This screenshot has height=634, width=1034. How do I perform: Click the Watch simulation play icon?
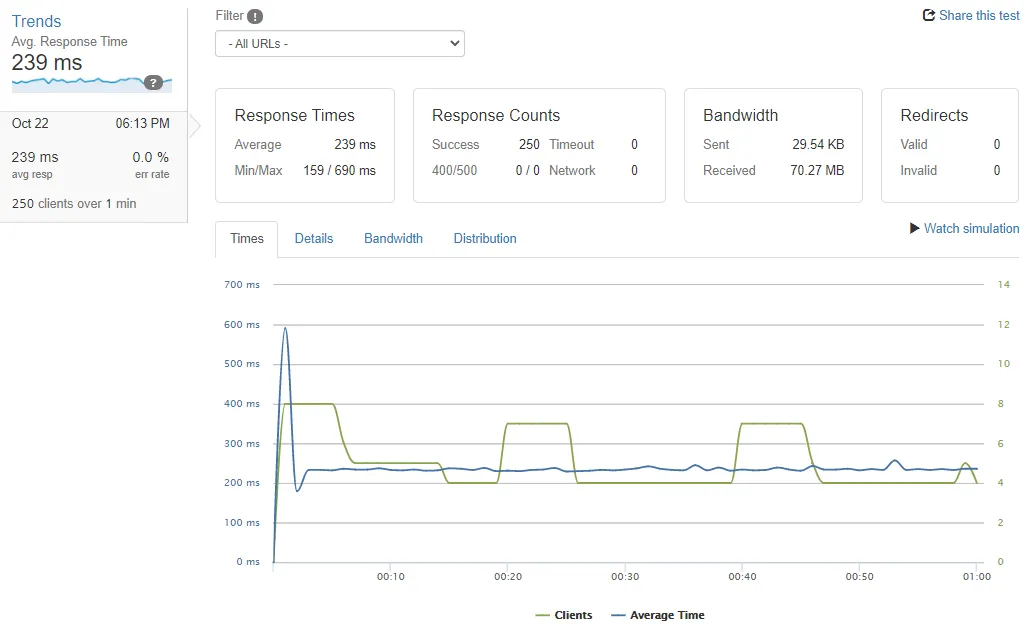[913, 229]
